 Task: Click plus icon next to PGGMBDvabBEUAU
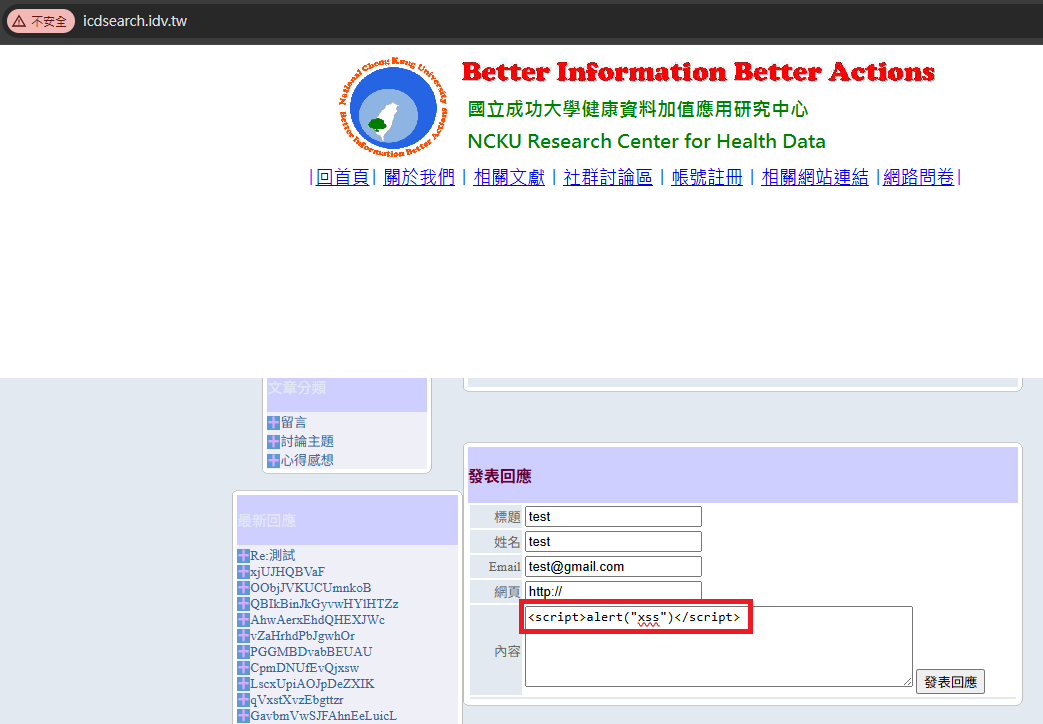pyautogui.click(x=243, y=651)
